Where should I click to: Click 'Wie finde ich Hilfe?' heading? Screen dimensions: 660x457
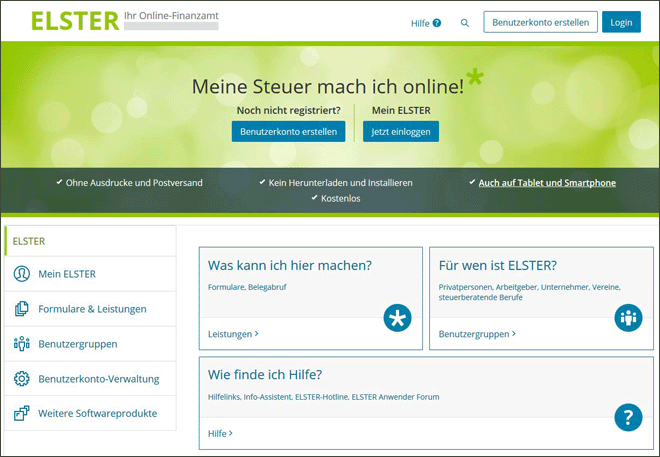(x=265, y=374)
